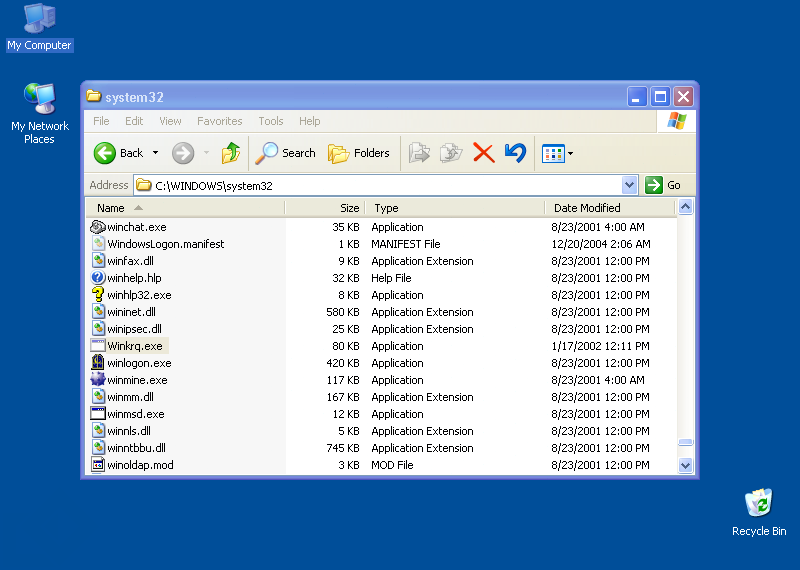The height and width of the screenshot is (570, 800).
Task: Sort by the Name column header
Action: click(185, 208)
